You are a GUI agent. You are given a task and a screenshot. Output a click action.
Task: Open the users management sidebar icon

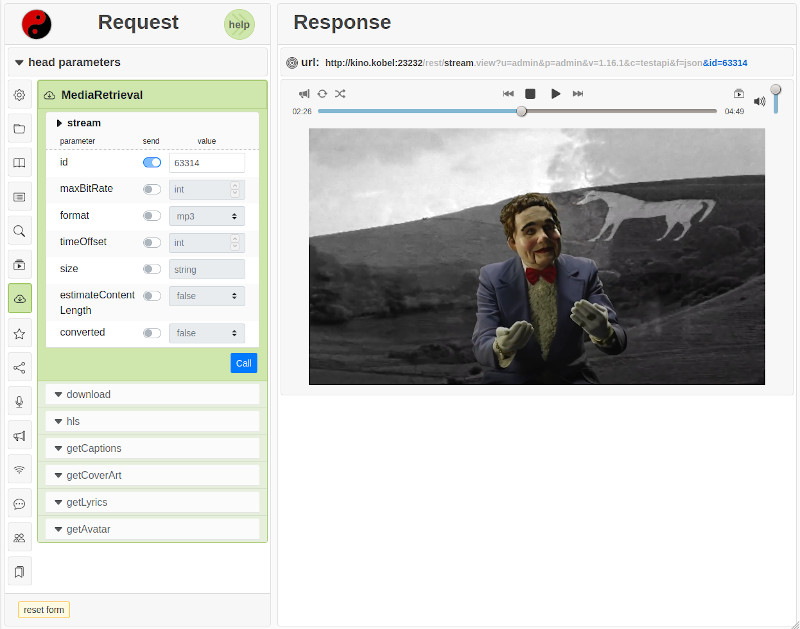pos(19,538)
